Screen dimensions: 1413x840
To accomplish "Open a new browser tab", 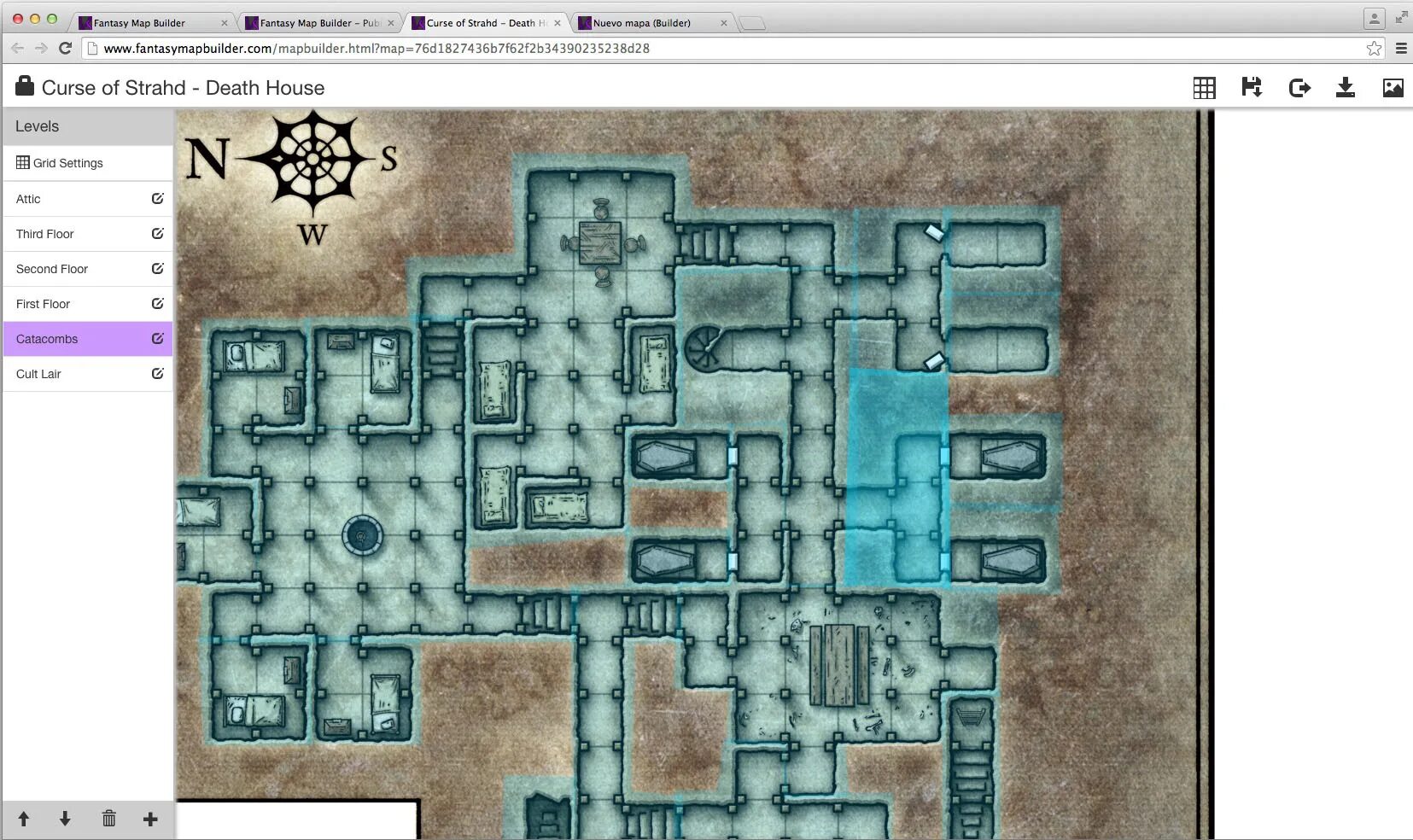I will [x=751, y=24].
